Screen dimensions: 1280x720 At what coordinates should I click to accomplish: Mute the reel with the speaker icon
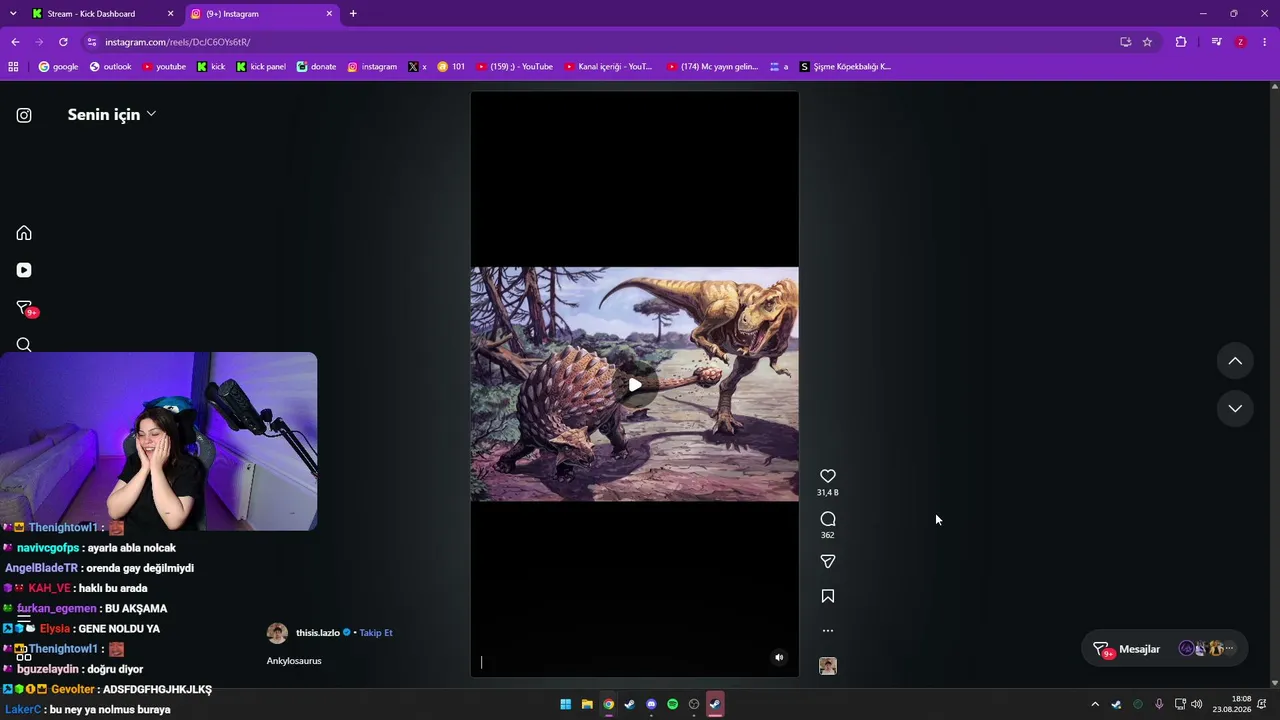[779, 657]
